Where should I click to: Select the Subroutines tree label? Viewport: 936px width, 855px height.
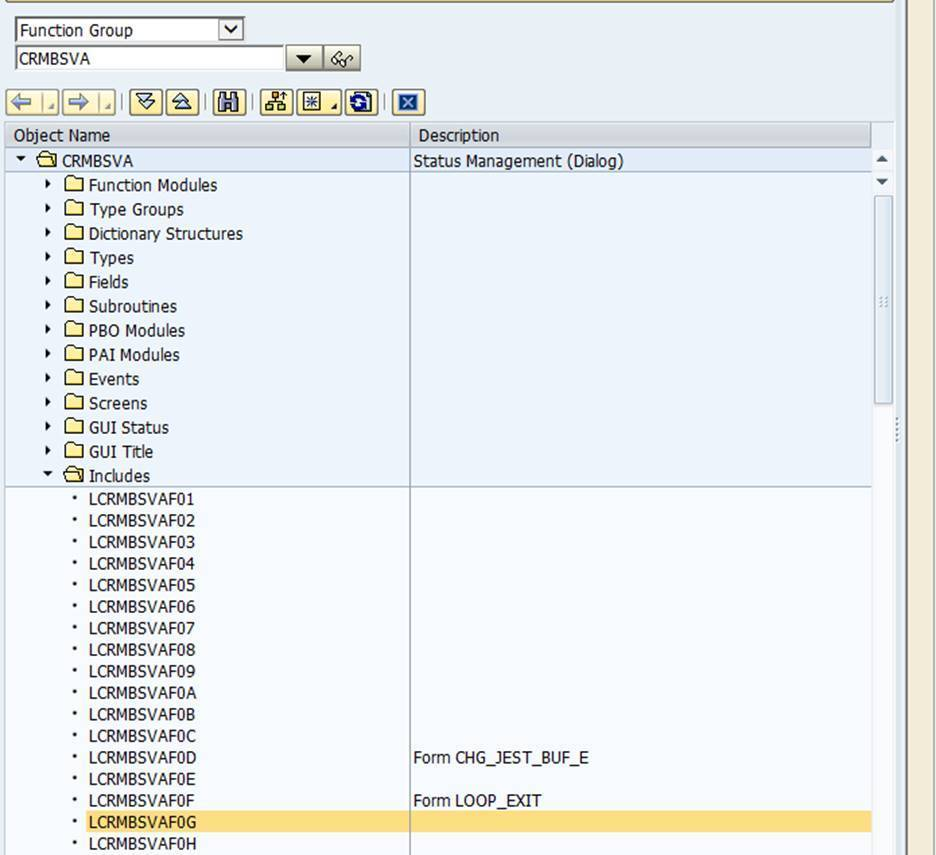pos(133,306)
